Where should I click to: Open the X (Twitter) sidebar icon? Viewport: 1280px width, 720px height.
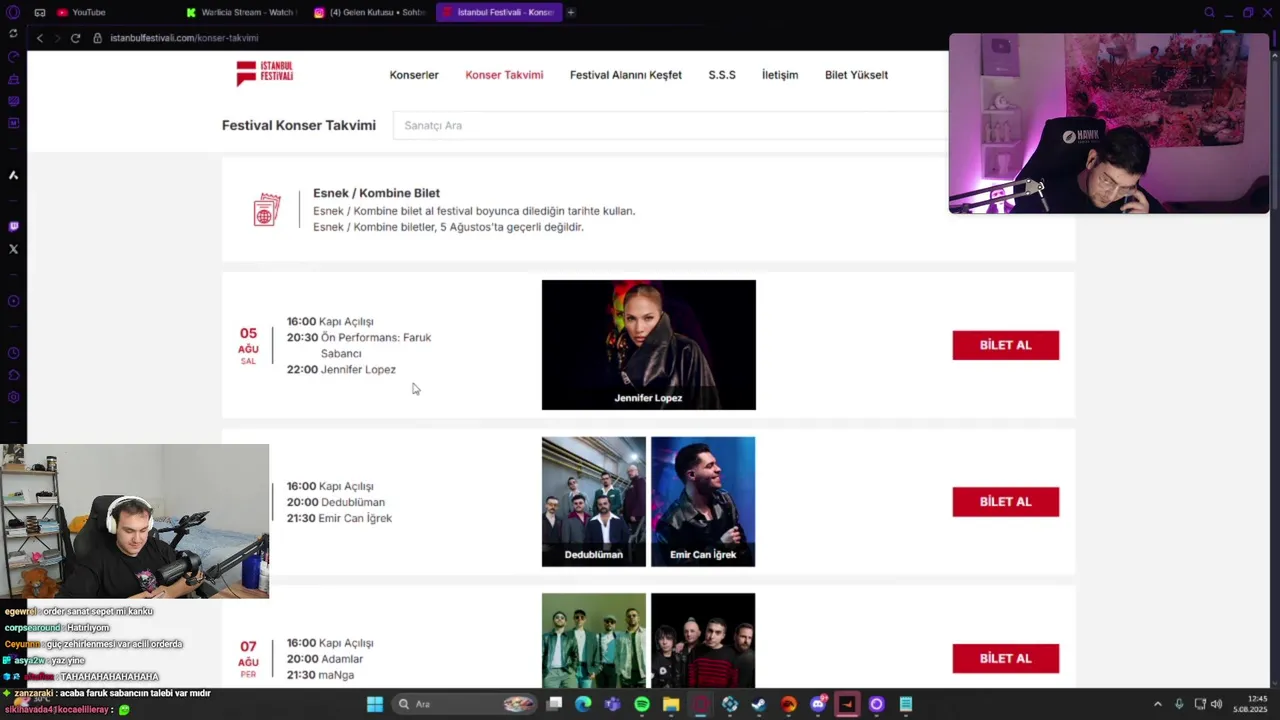click(x=13, y=249)
